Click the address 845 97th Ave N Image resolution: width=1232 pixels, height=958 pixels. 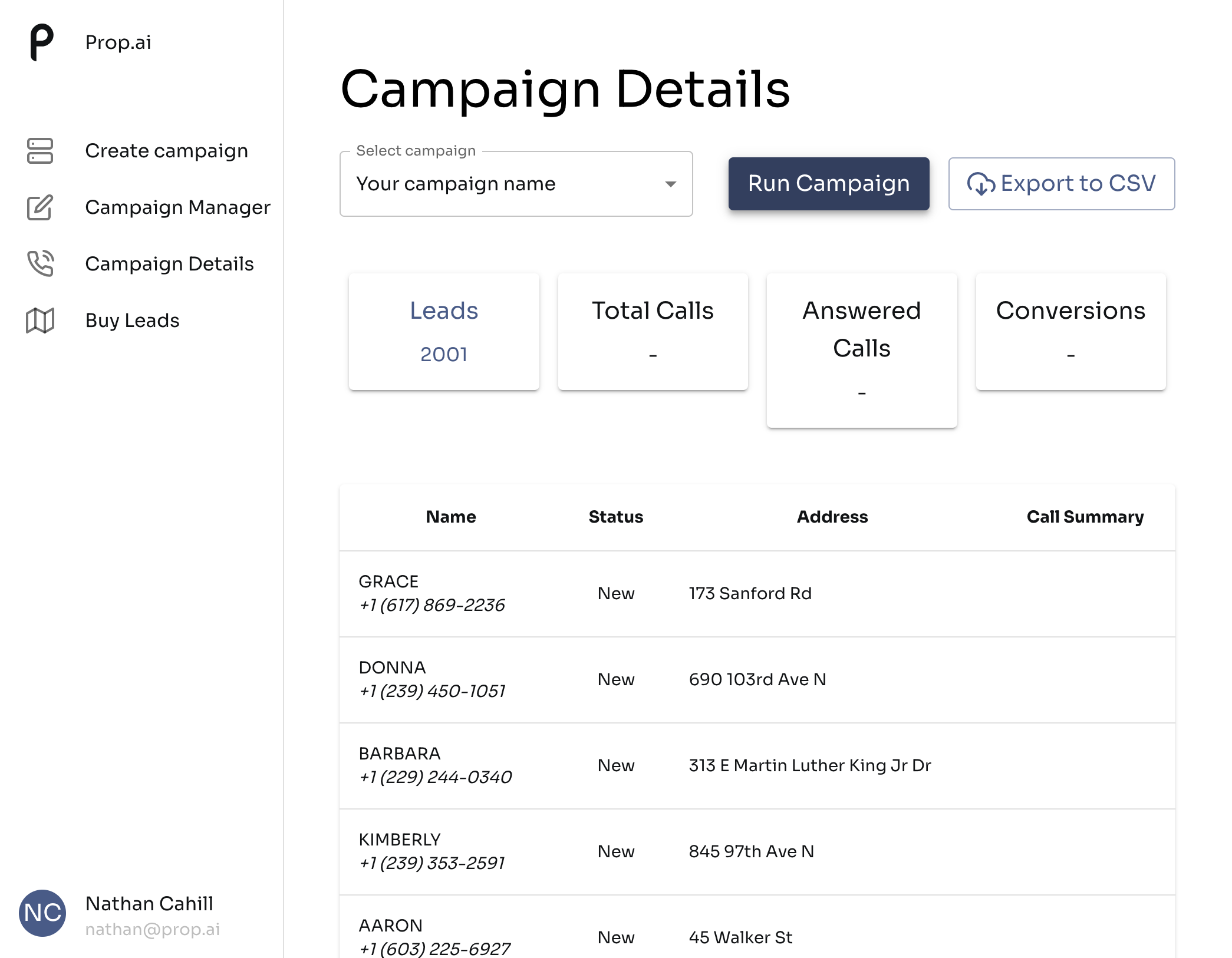tap(752, 851)
